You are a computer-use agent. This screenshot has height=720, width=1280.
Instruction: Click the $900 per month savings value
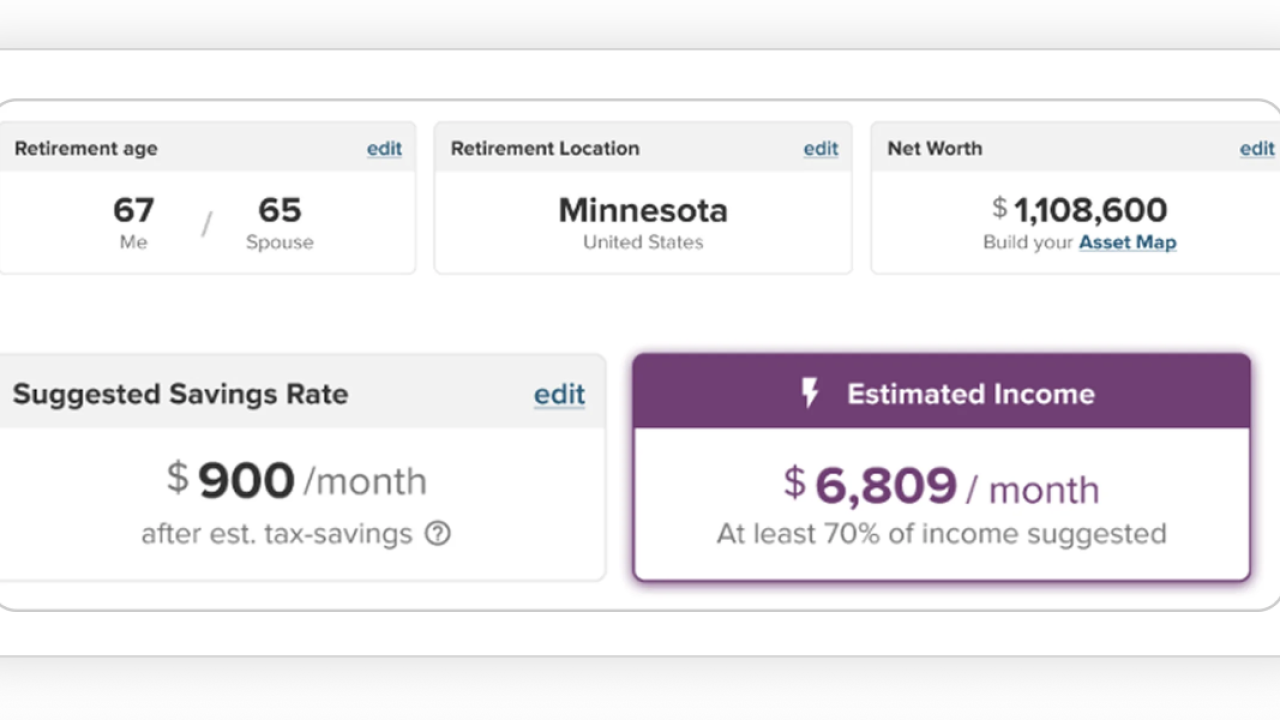247,479
